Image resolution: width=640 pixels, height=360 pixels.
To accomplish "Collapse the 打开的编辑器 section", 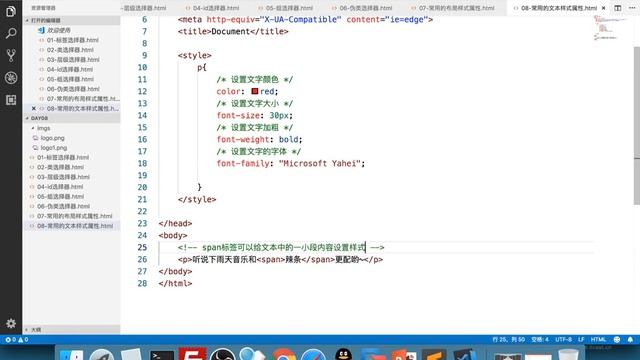I will (71, 20).
